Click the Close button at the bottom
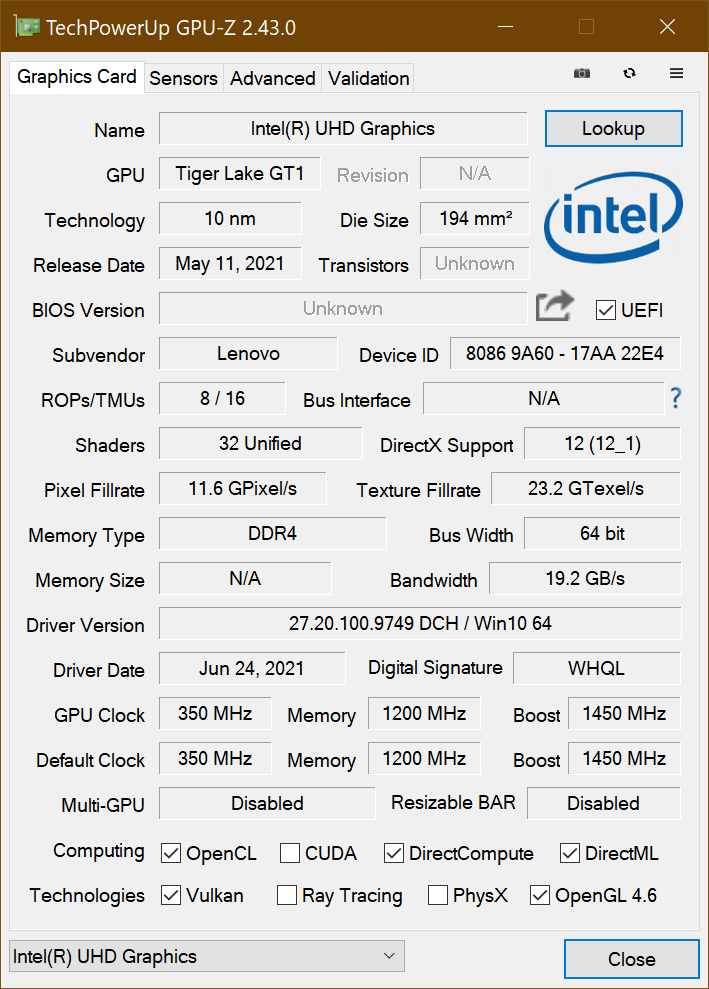 (x=631, y=959)
